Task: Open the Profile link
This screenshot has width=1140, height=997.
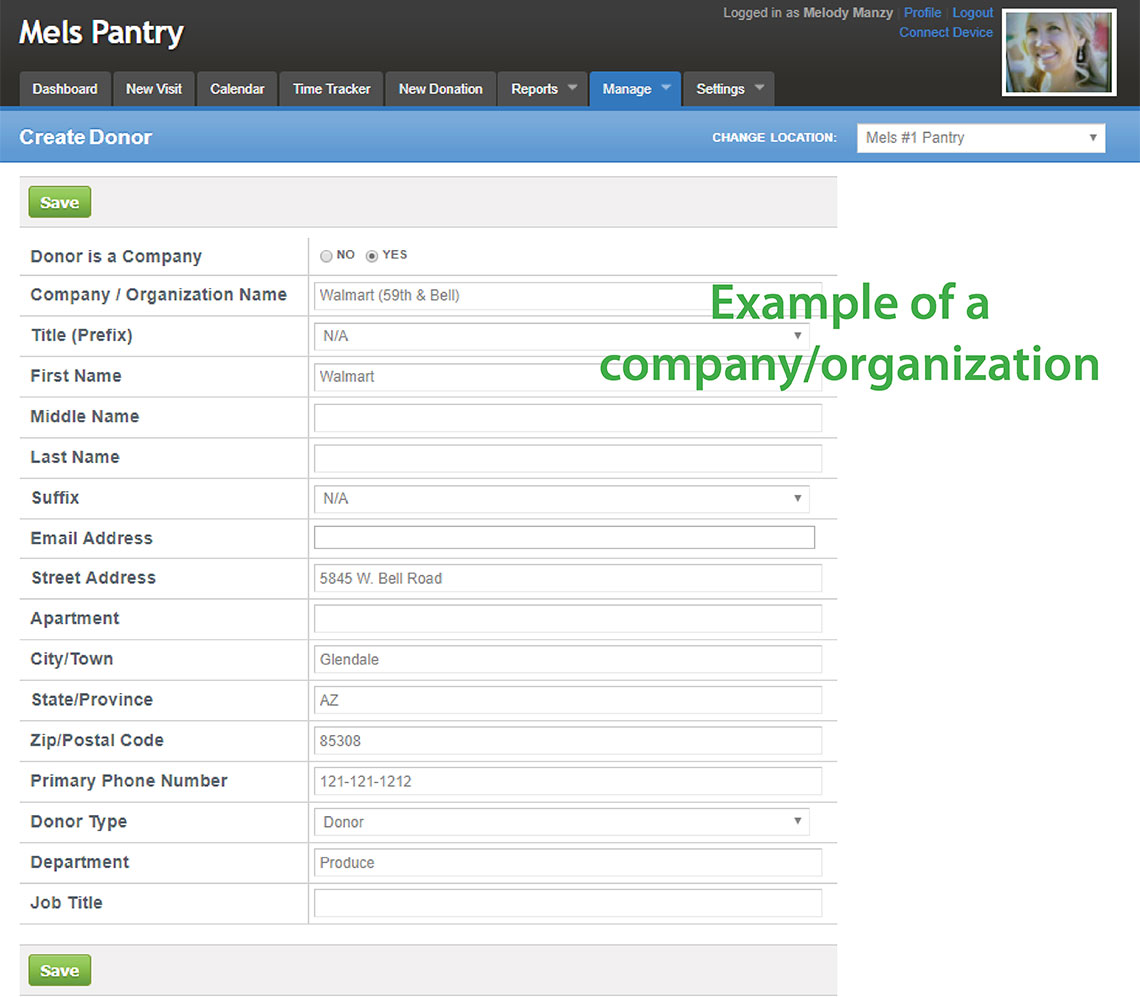Action: tap(922, 12)
